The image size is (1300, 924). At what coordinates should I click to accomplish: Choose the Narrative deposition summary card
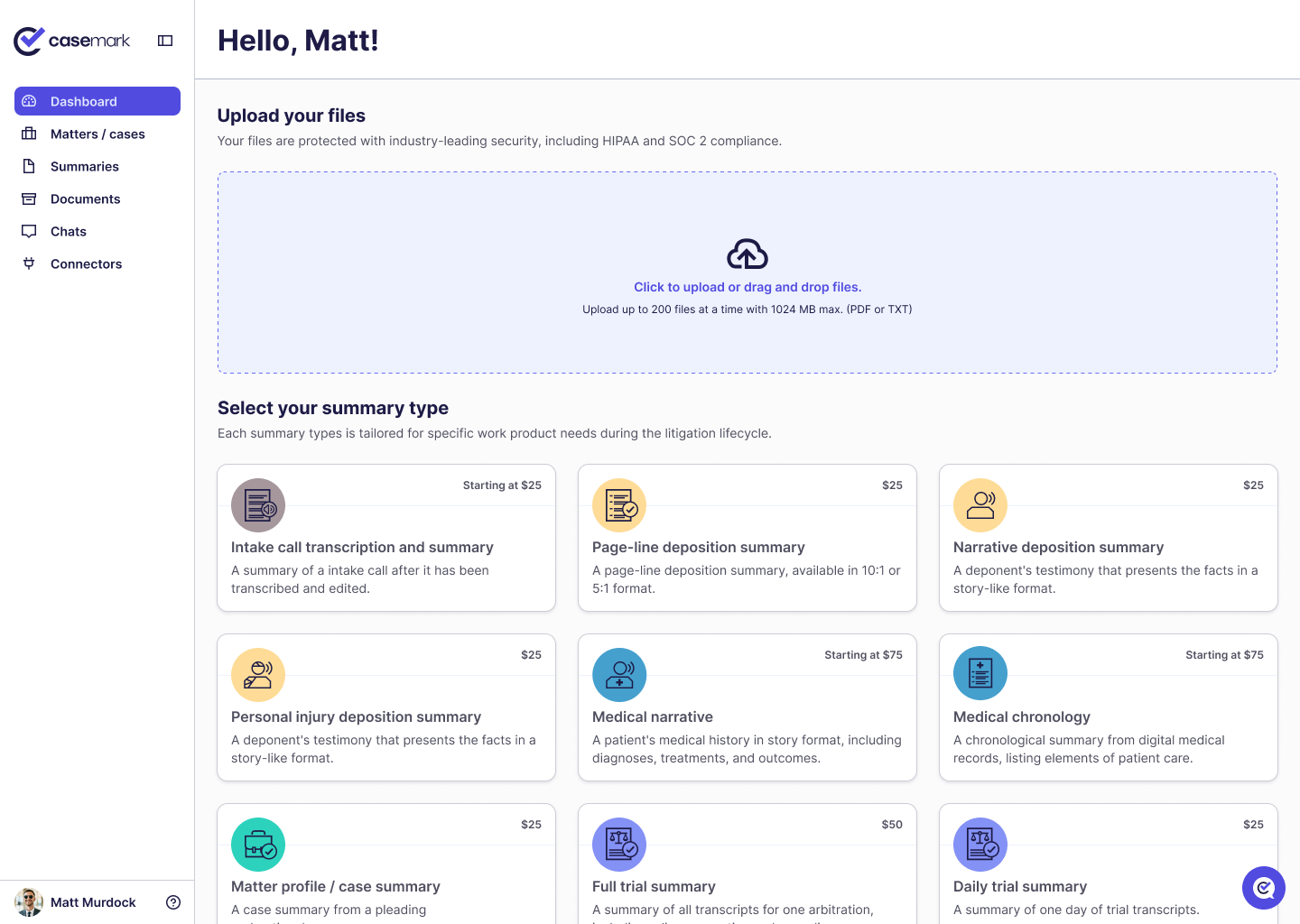pyautogui.click(x=1108, y=538)
